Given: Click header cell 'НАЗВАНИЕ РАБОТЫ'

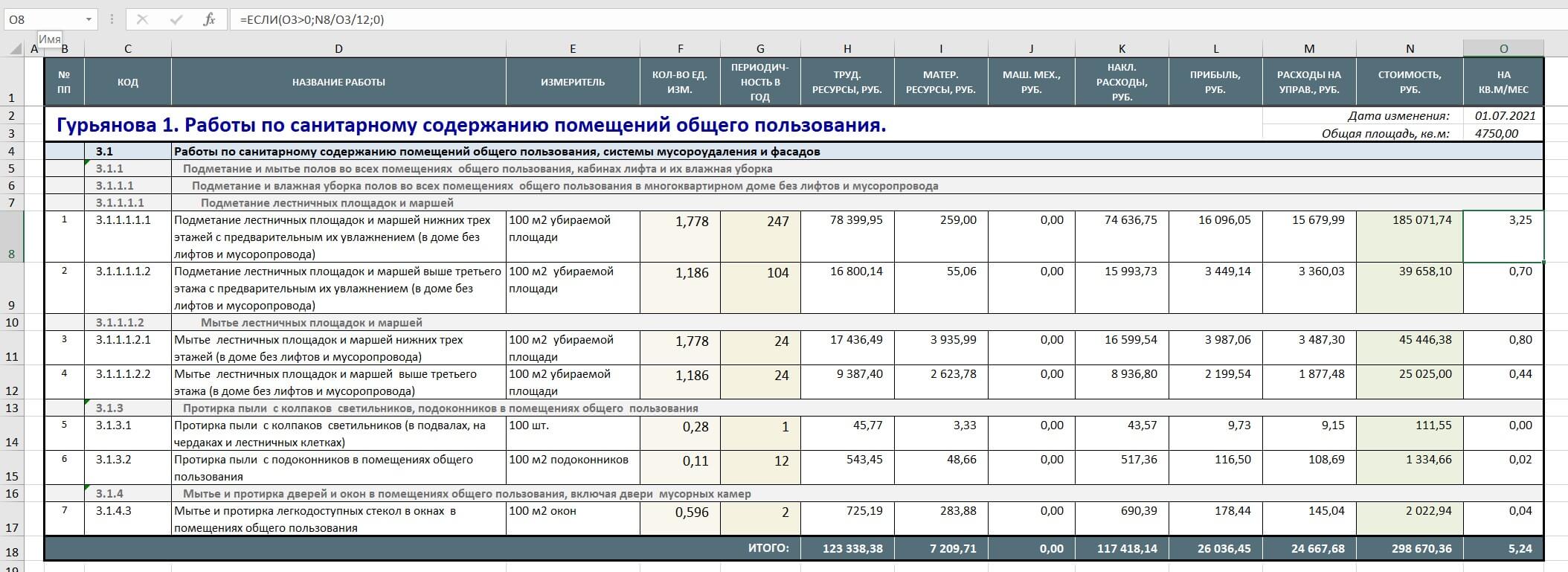Looking at the screenshot, I should coord(338,82).
